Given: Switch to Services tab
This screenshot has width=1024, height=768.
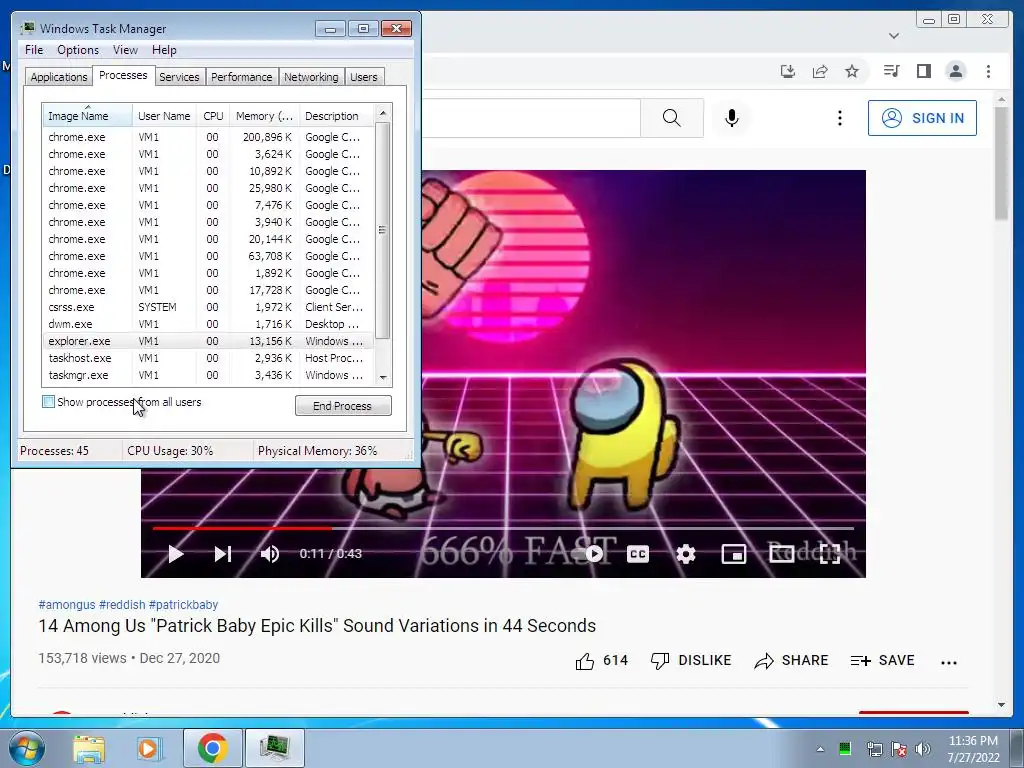Looking at the screenshot, I should click(x=179, y=77).
